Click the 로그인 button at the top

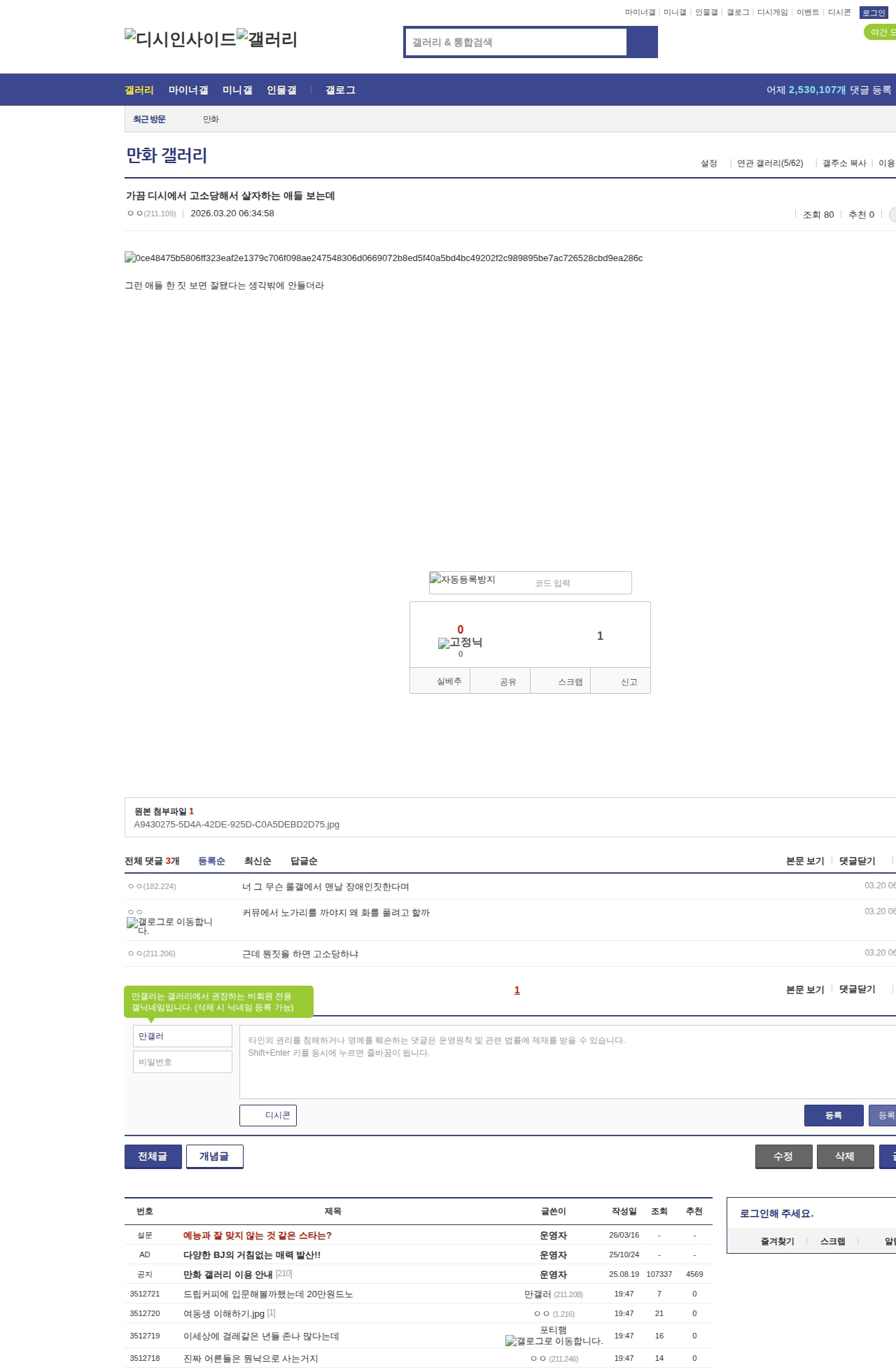point(874,13)
